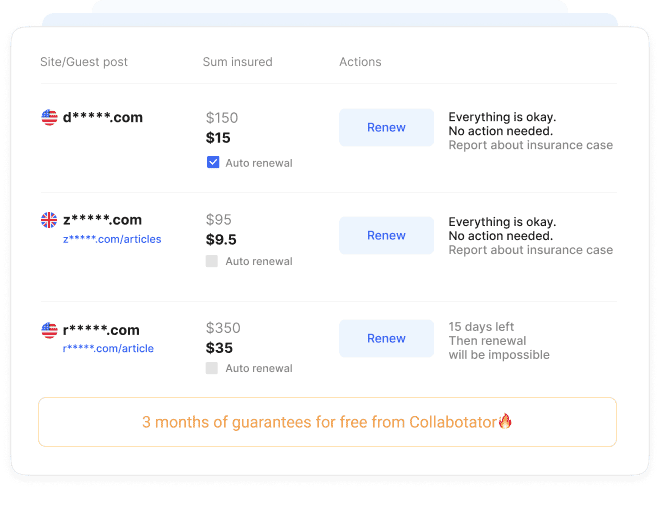Screen dimensions: 660x523
Task: Click the US flag icon beside r*****.com
Action: coord(49,330)
